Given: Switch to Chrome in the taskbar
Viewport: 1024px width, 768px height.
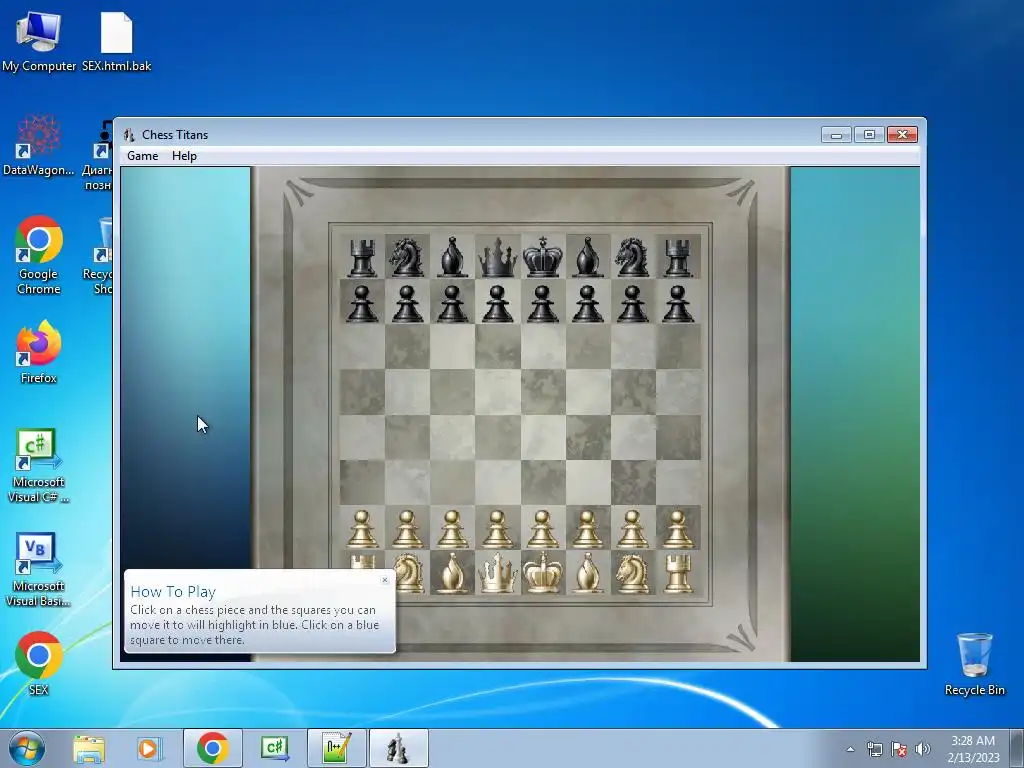Looking at the screenshot, I should (213, 748).
